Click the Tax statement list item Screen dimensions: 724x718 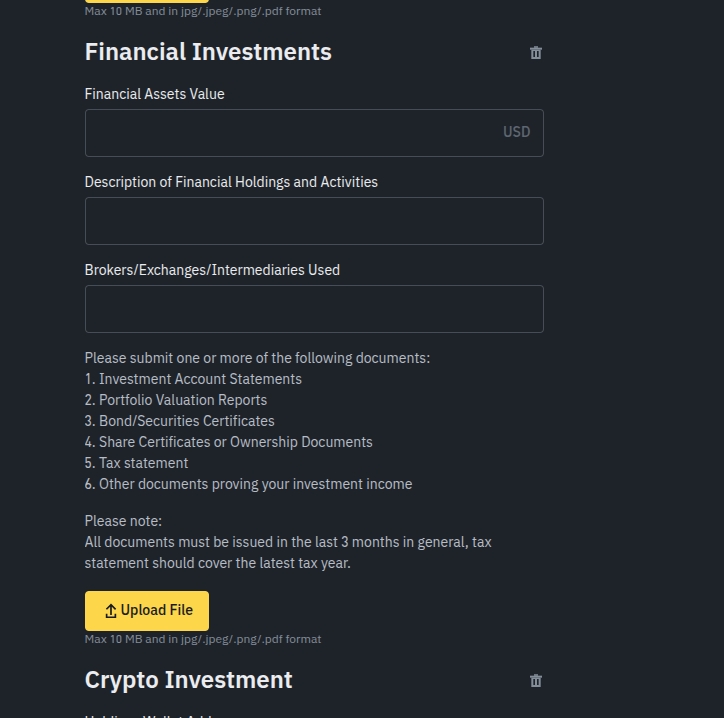pos(137,463)
